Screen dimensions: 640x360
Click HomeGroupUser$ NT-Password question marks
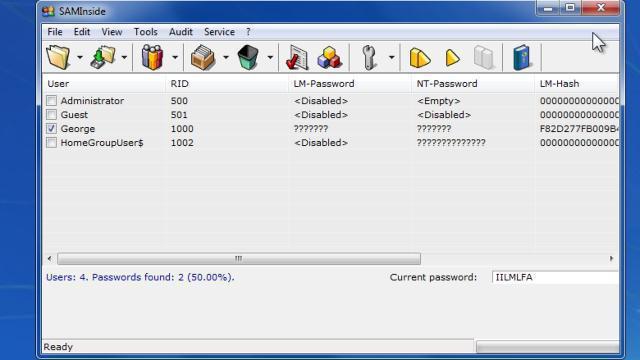[451, 143]
